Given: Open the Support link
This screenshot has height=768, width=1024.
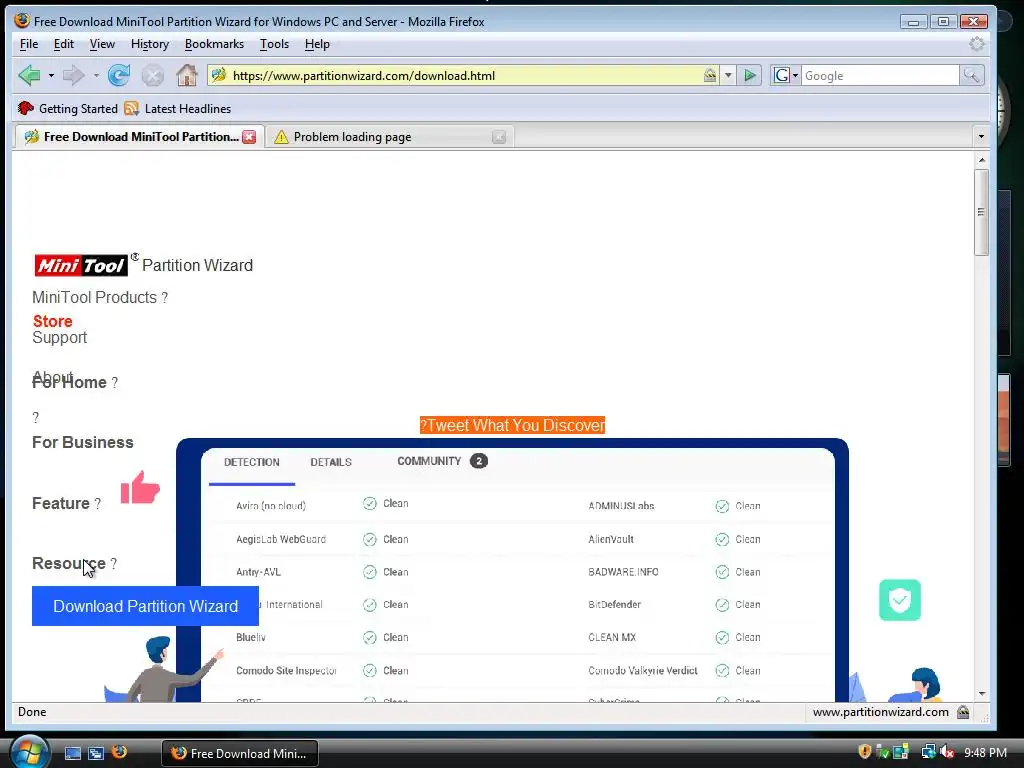Looking at the screenshot, I should 59,338.
